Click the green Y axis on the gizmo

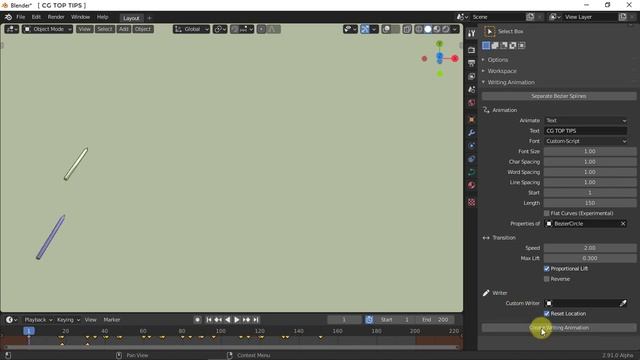tap(440, 44)
